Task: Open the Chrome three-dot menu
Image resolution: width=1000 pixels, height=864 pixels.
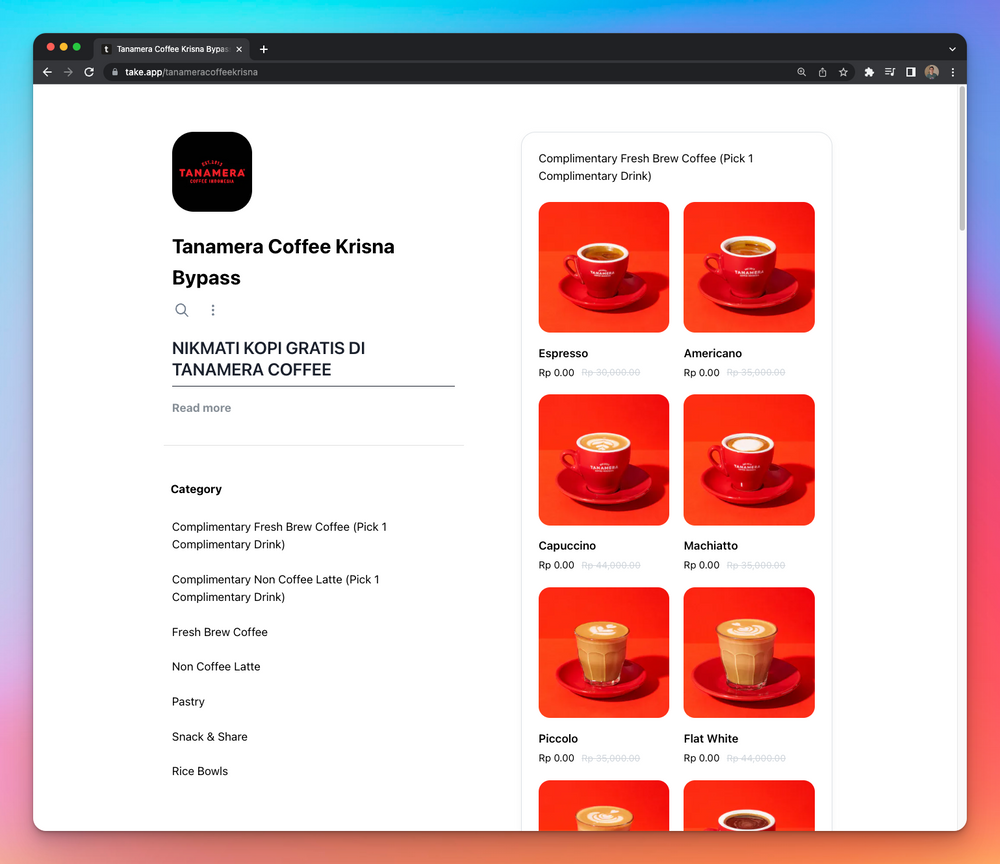Action: coord(953,72)
